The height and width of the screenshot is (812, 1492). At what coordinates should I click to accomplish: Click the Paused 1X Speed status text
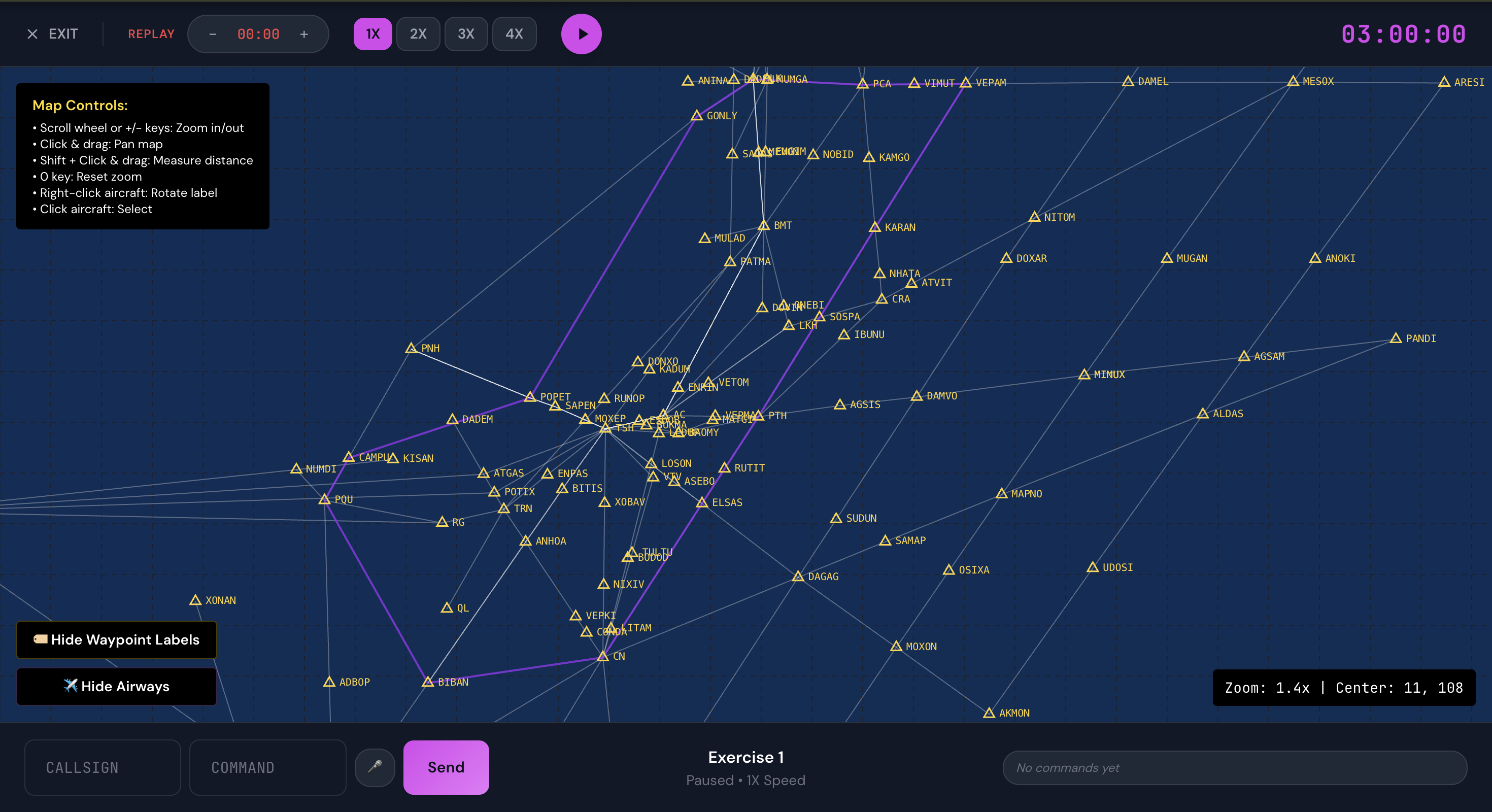tap(746, 780)
